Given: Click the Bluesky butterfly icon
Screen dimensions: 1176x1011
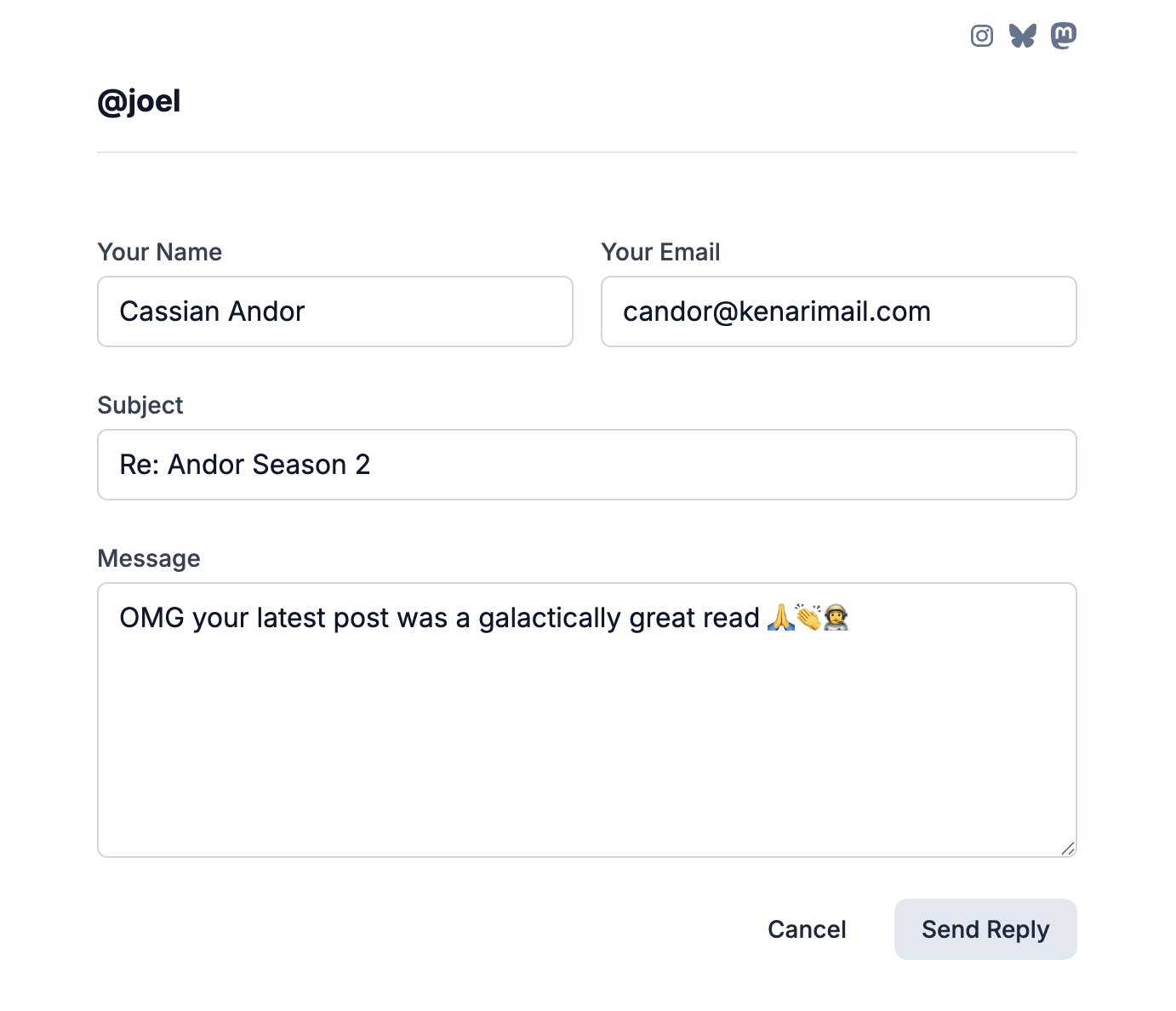Looking at the screenshot, I should click(1022, 36).
